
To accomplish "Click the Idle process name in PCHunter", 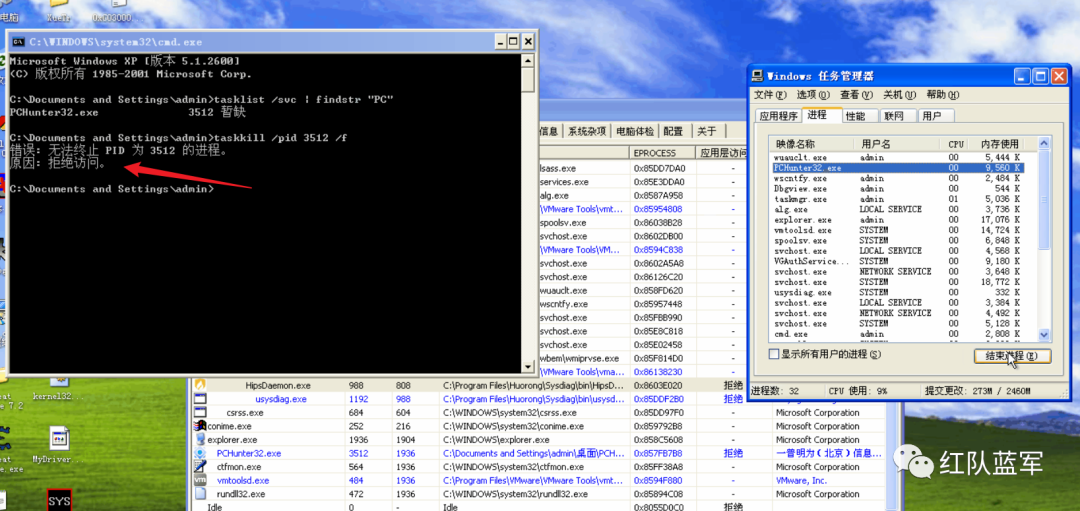I will point(215,507).
